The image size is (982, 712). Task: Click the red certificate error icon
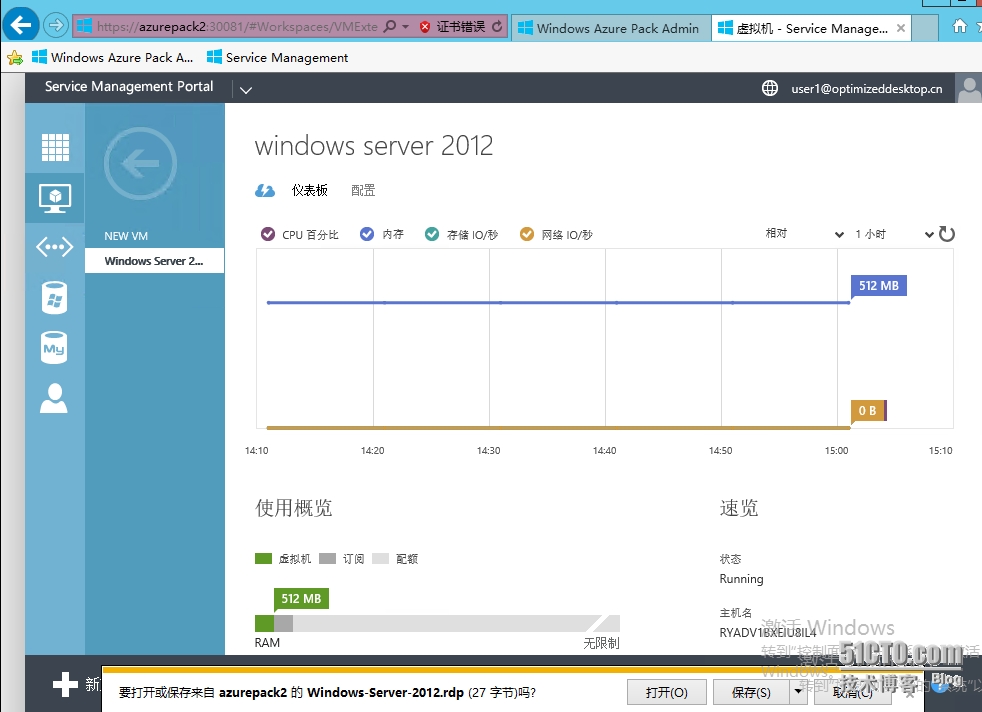click(425, 27)
